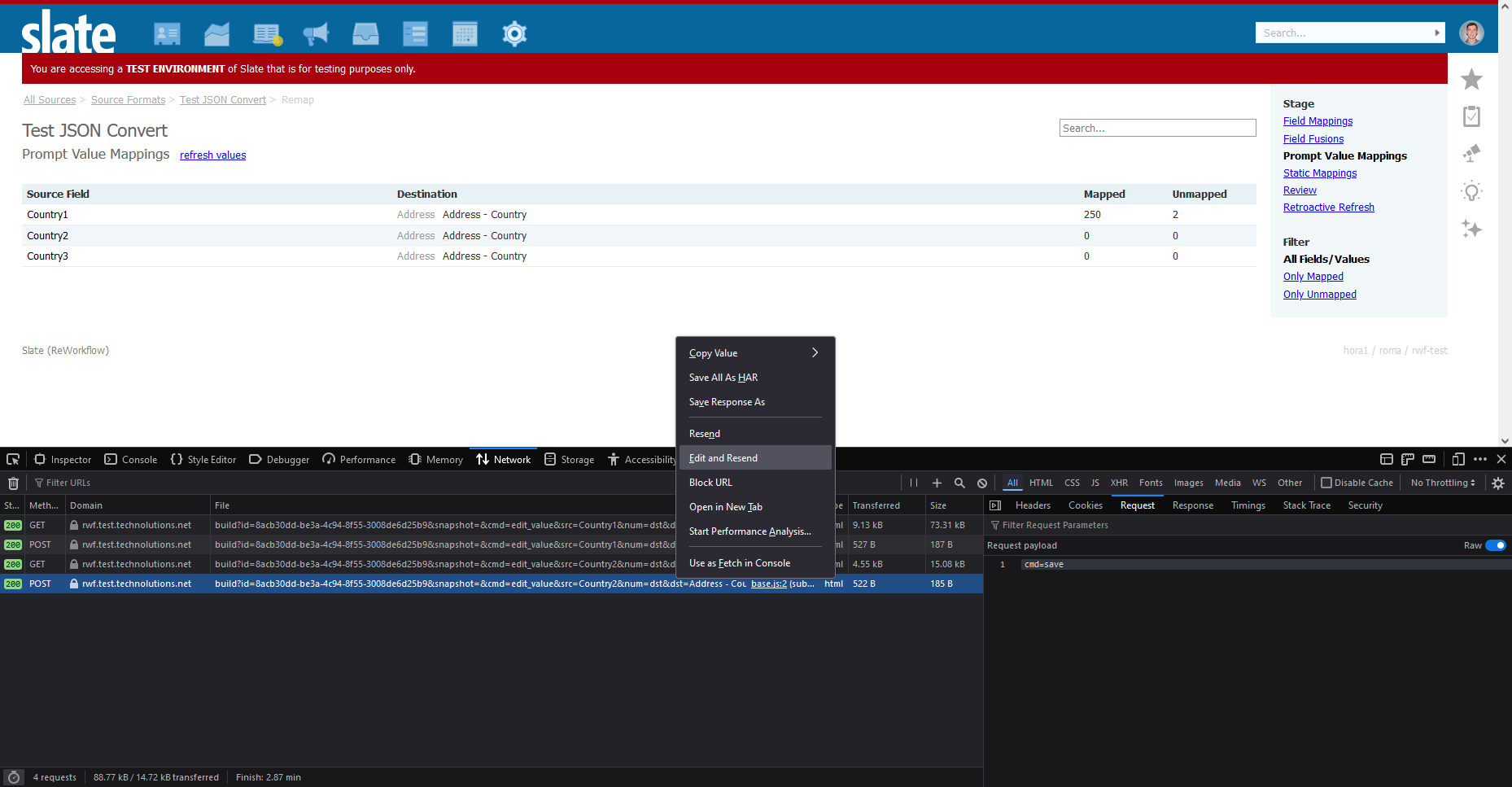Click the mappings Search field

1157,128
